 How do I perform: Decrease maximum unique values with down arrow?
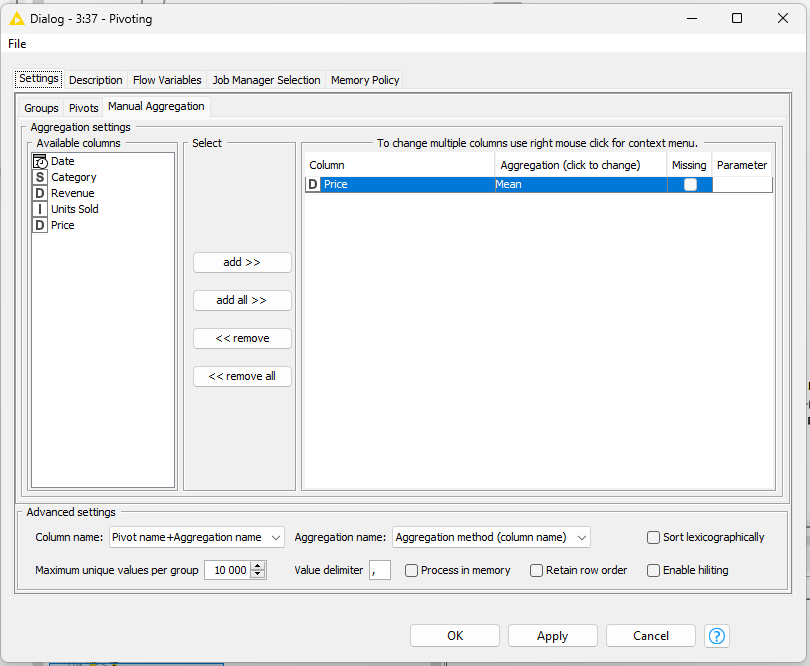coord(257,575)
